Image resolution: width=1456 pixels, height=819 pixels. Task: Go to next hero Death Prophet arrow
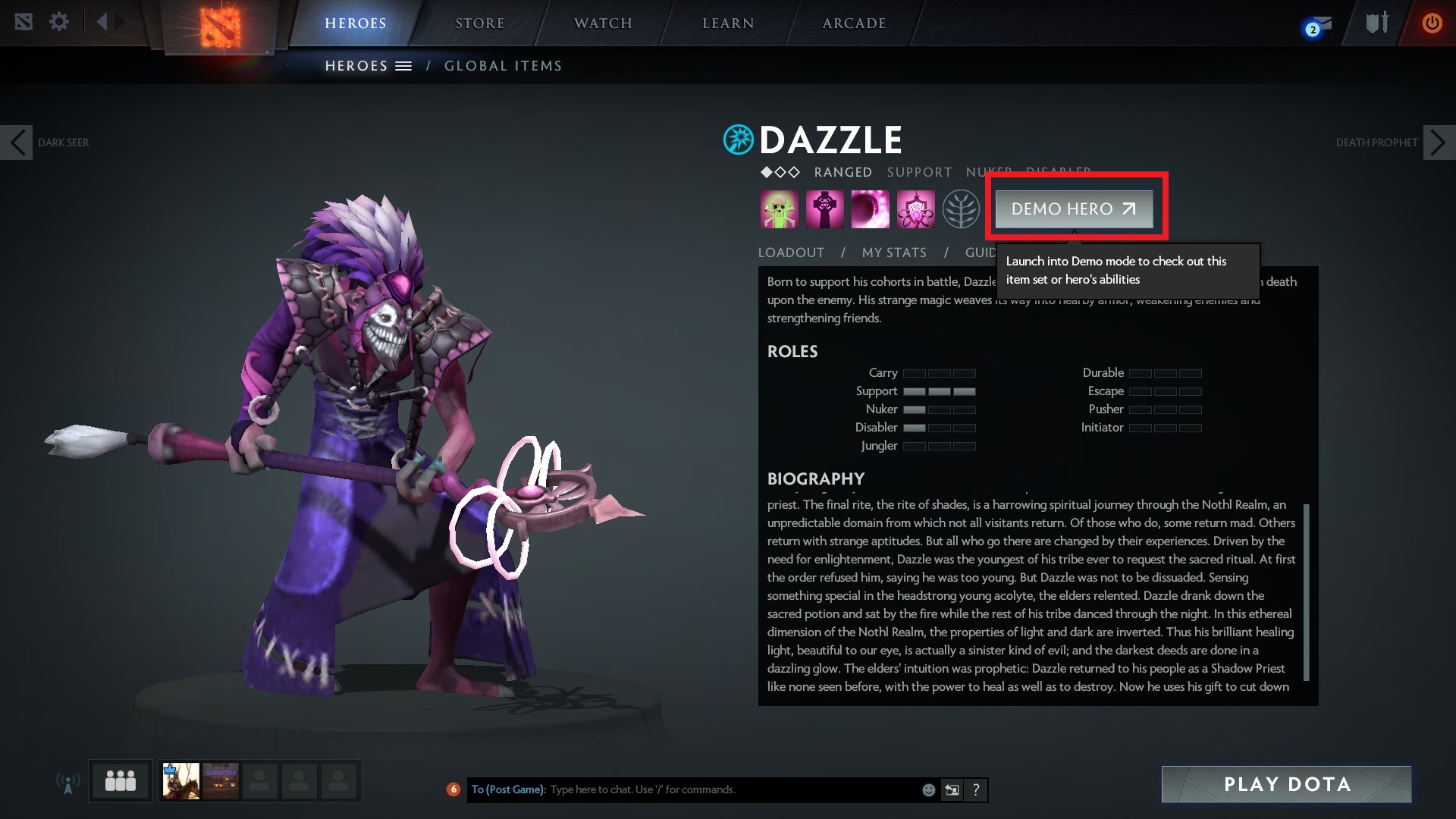pyautogui.click(x=1439, y=142)
